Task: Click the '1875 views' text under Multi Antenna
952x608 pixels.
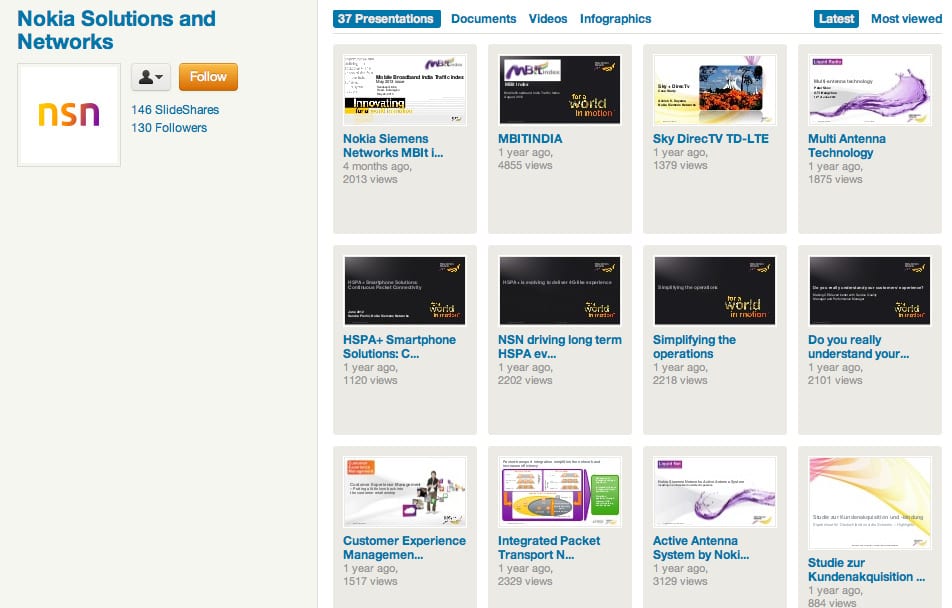Action: pos(835,179)
